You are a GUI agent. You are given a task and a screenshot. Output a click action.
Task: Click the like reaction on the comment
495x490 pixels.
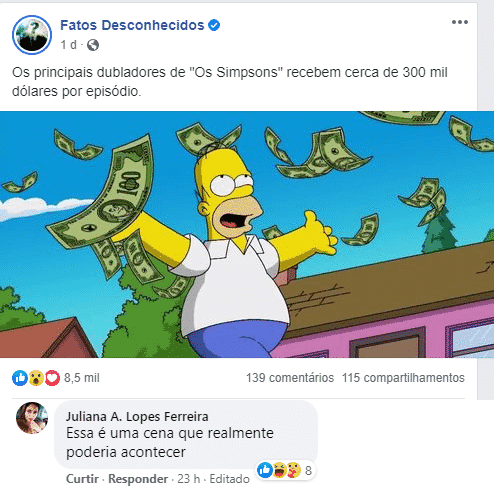click(265, 470)
